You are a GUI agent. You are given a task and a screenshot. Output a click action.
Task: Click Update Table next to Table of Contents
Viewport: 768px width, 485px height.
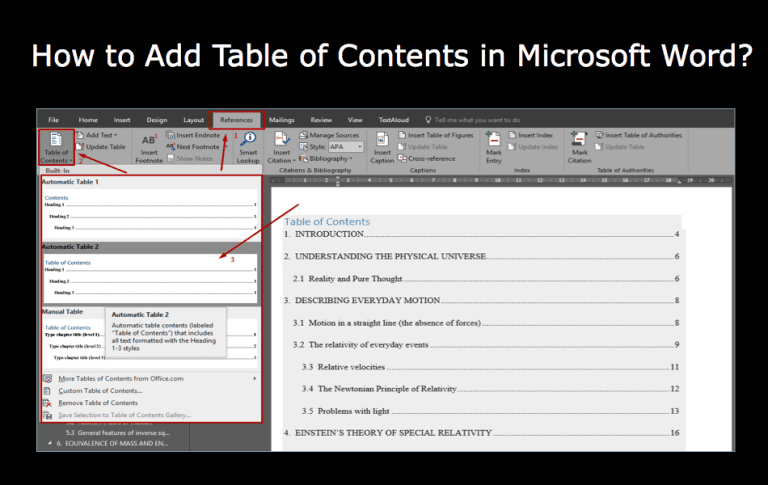tap(101, 146)
